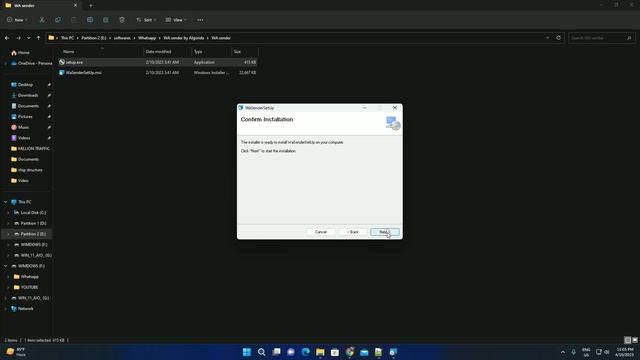Screen dimensions: 640x360
Task: Go forward with the Forward arrow
Action: point(18,38)
